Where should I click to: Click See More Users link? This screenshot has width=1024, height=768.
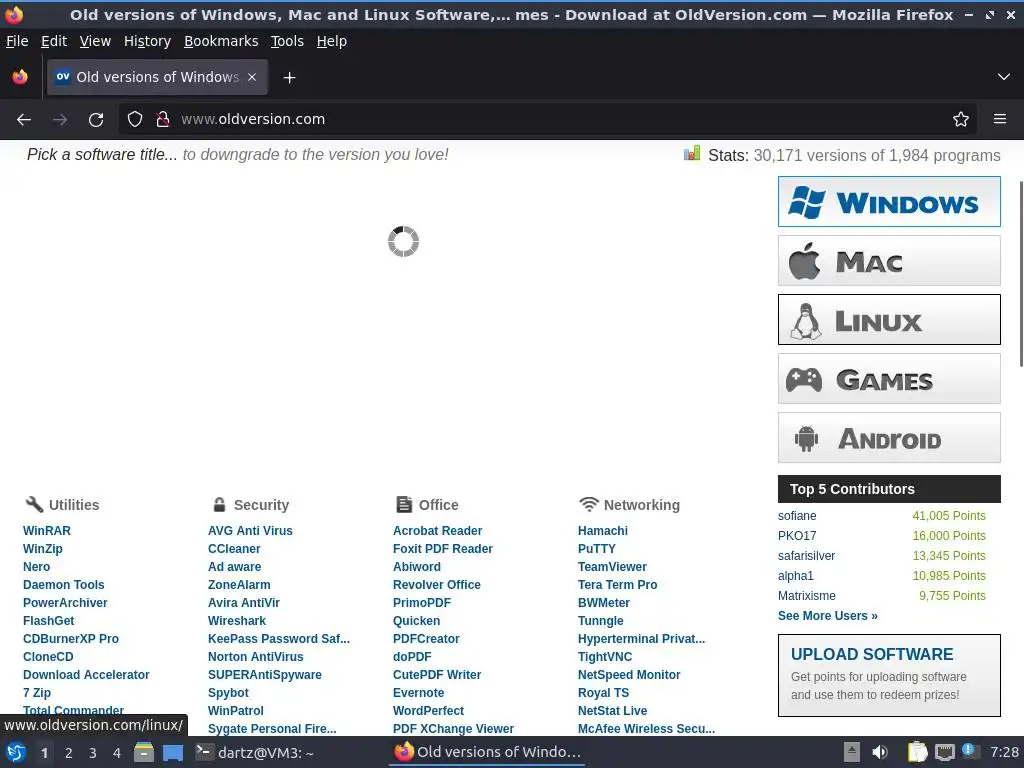pos(827,616)
